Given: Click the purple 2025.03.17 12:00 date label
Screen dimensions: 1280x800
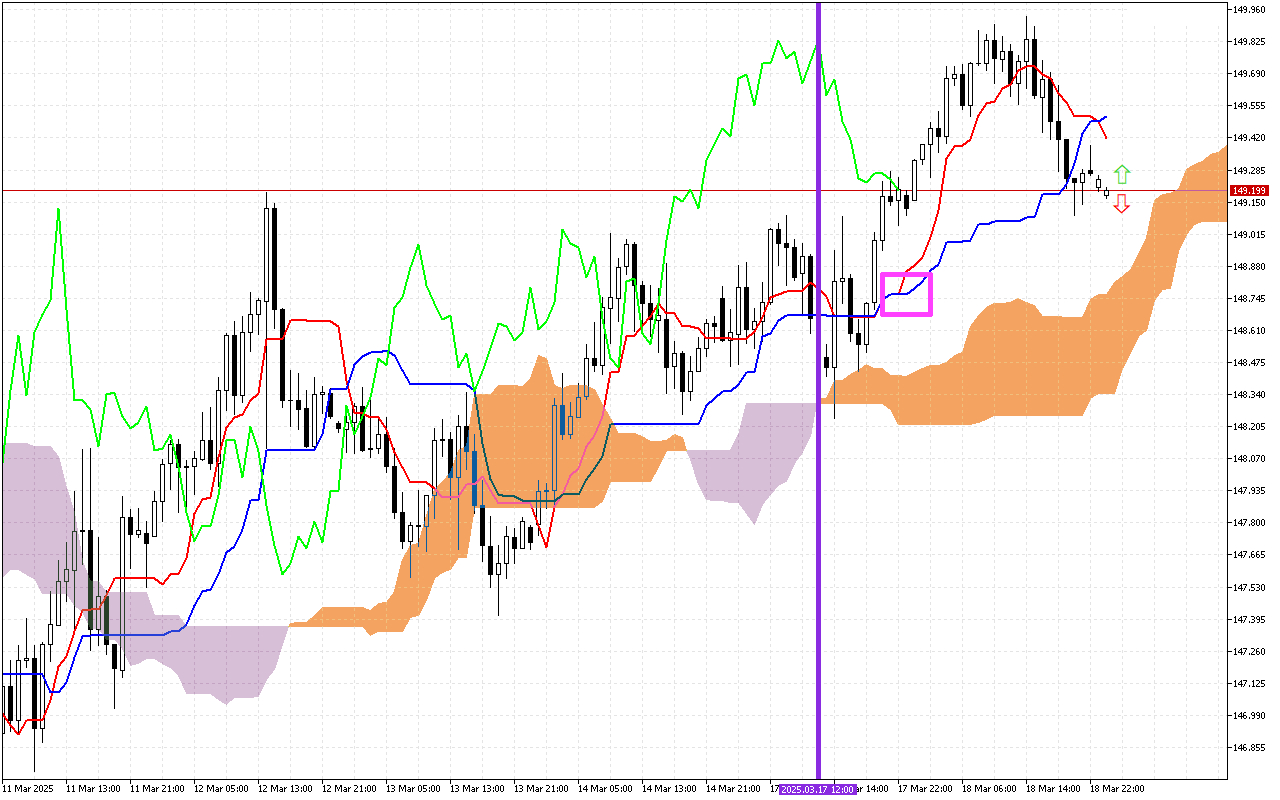Looking at the screenshot, I should click(818, 789).
